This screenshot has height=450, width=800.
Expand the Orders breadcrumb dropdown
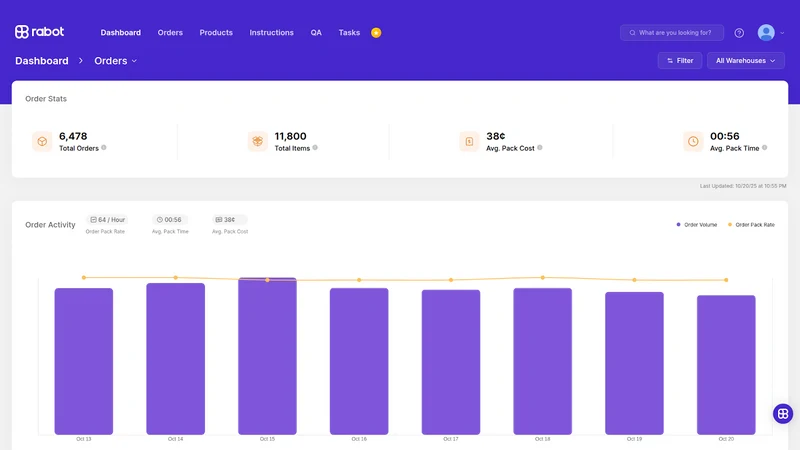tap(115, 61)
